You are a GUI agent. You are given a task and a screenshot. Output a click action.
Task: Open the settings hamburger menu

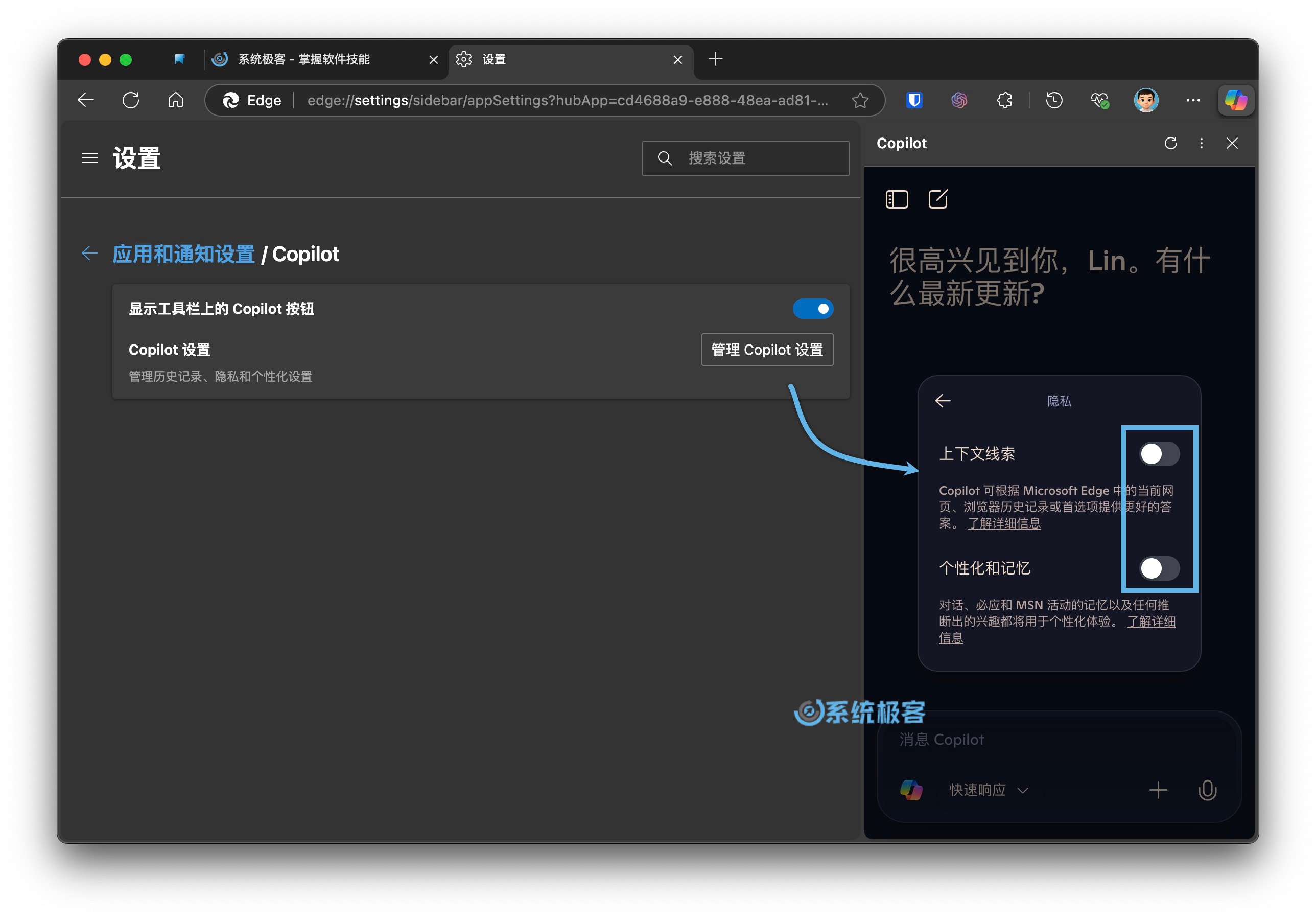[x=89, y=158]
